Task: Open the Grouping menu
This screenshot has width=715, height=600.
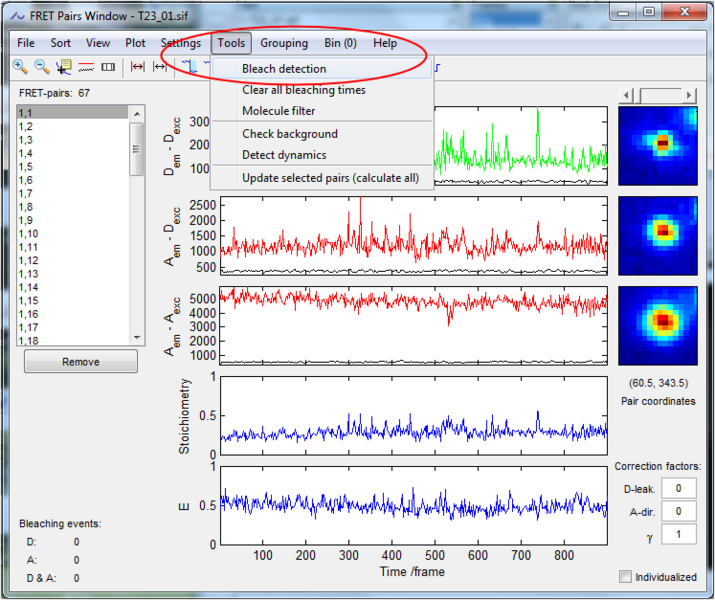Action: point(284,43)
